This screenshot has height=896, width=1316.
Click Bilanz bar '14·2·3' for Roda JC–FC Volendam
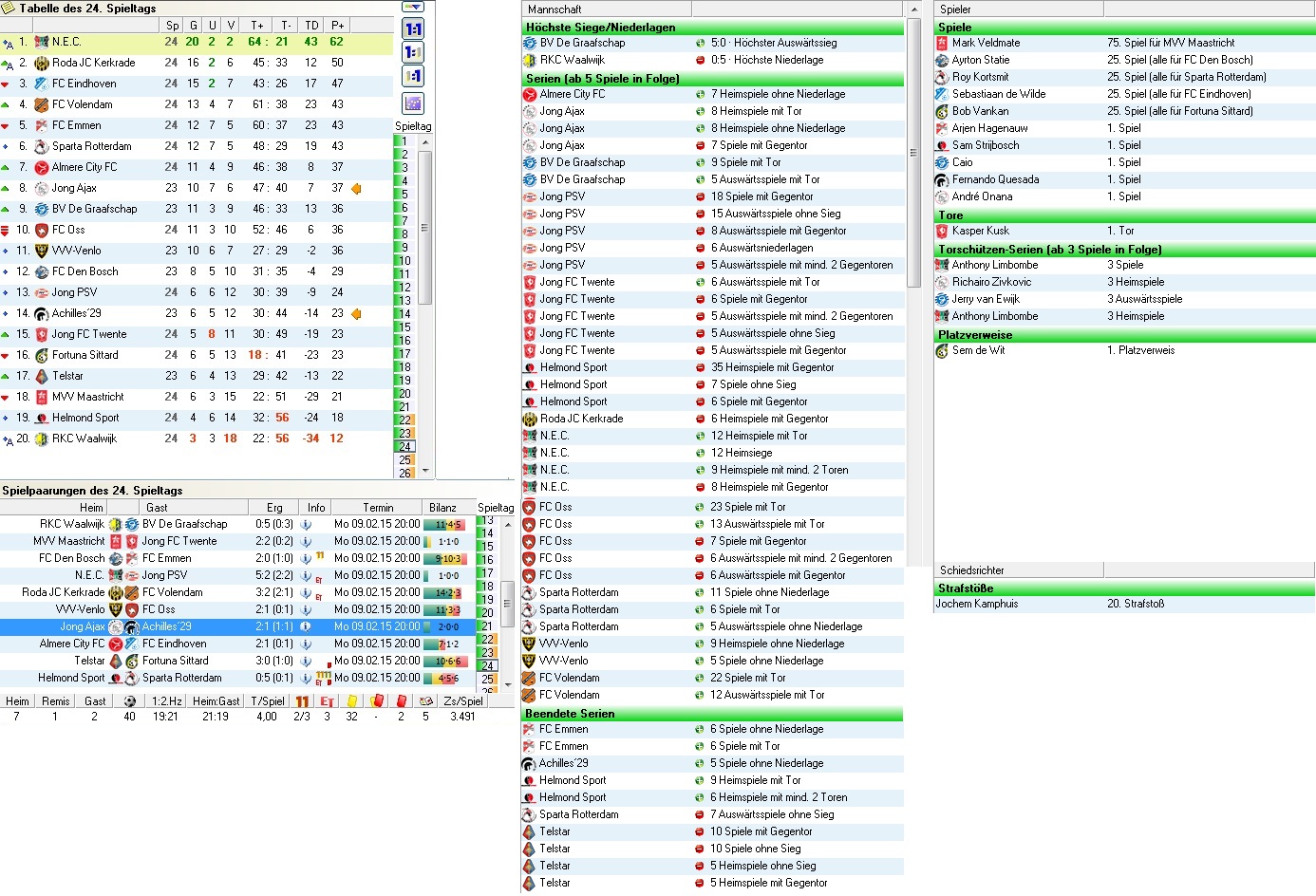442,592
